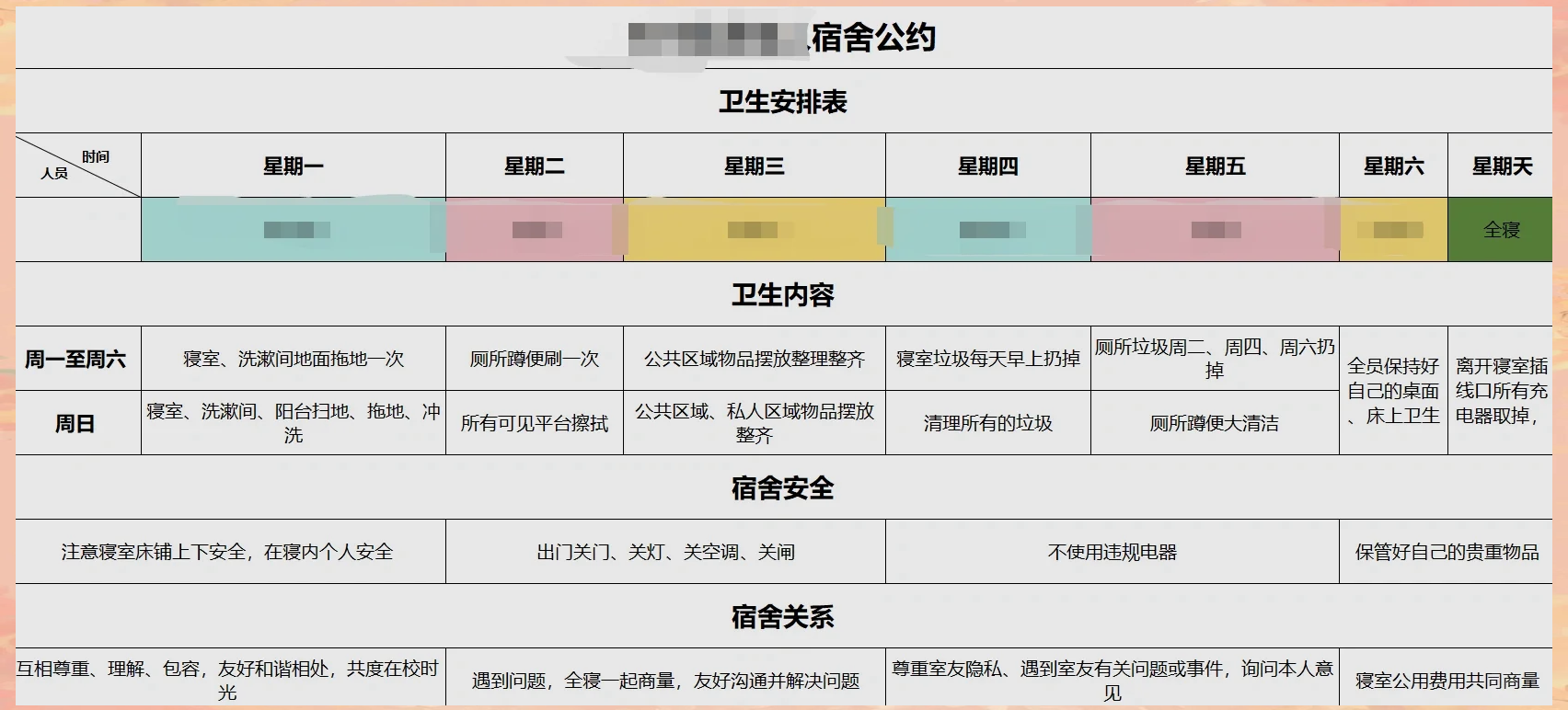Select cell 互相尊重、理解、包容
This screenshot has height=710, width=1568.
pos(230,679)
